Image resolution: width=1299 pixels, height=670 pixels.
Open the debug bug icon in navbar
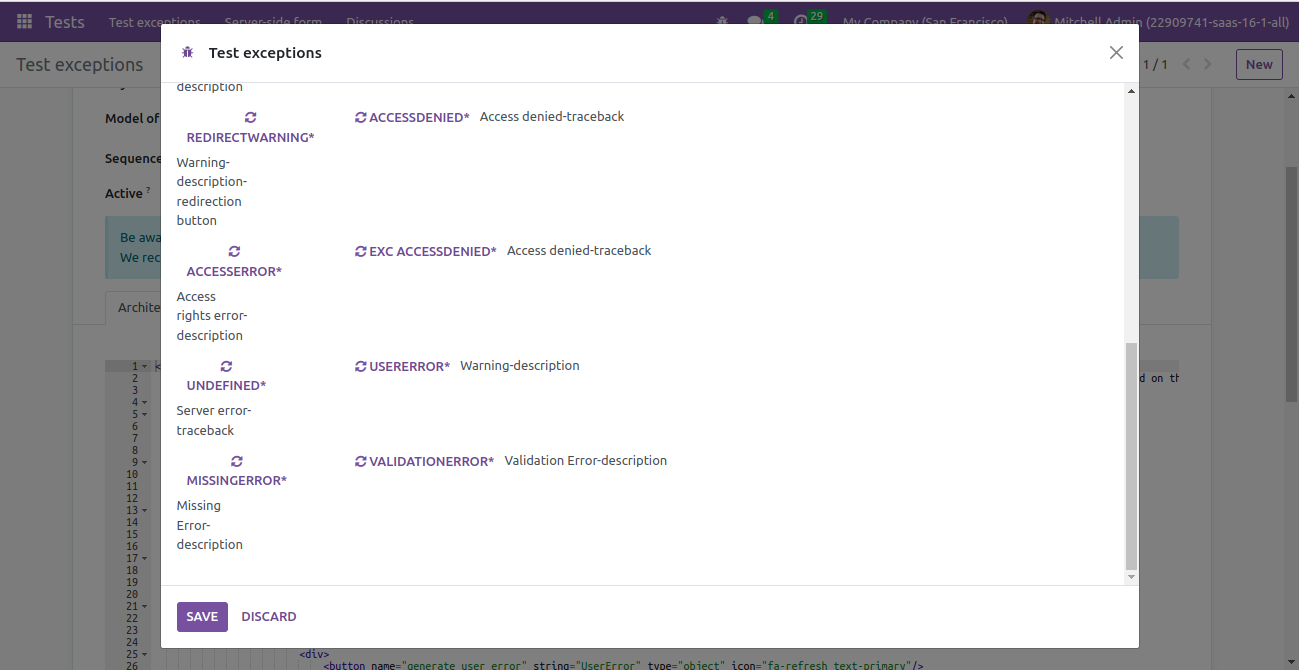point(722,21)
